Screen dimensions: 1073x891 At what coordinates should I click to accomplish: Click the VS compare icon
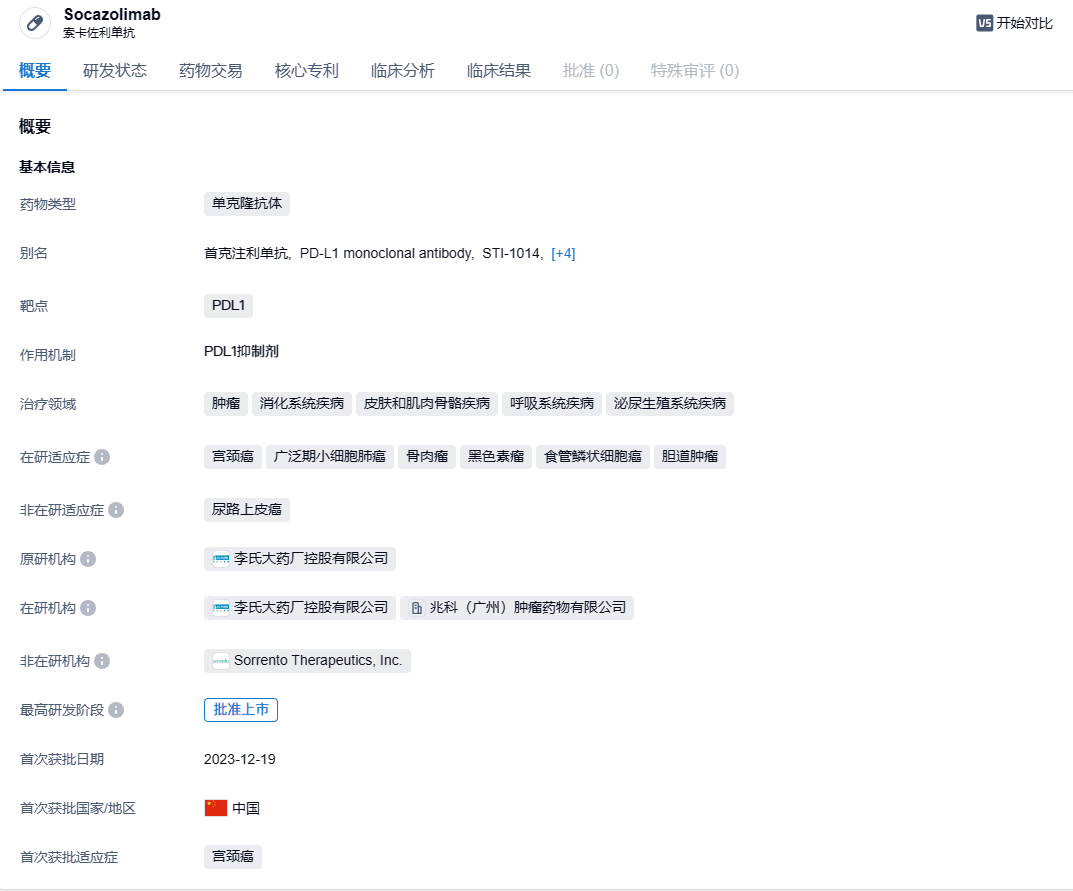(x=984, y=23)
